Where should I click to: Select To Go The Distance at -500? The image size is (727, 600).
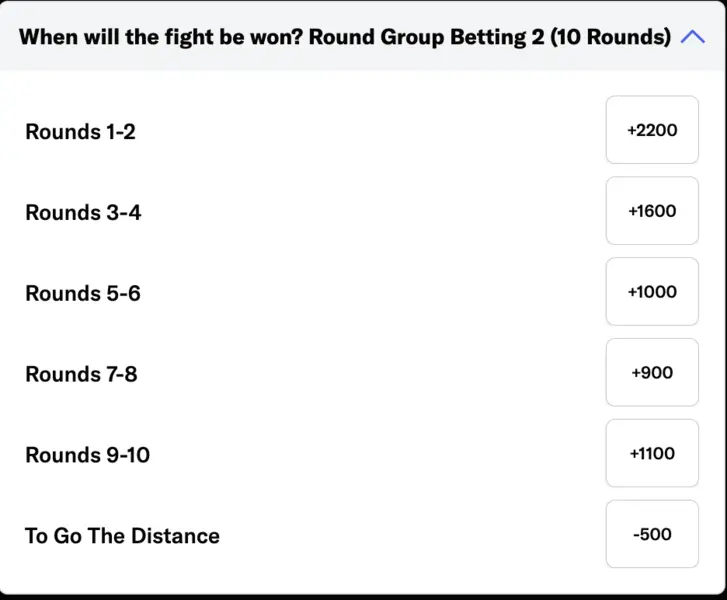pos(652,534)
